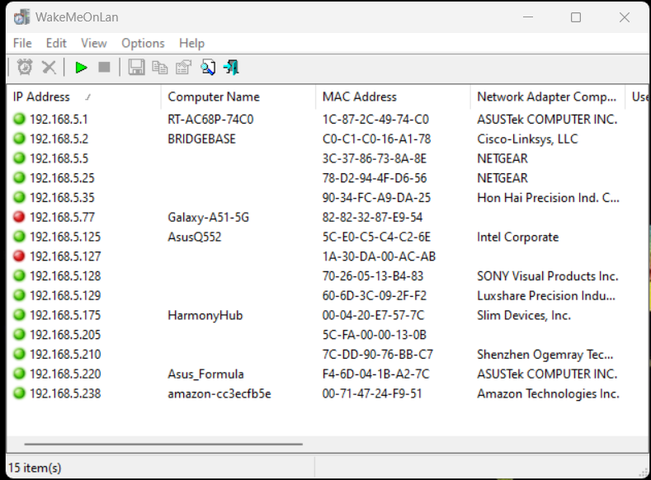This screenshot has height=480, width=651.
Task: Click the Slim Devices, Inc. entry
Action: [x=524, y=316]
